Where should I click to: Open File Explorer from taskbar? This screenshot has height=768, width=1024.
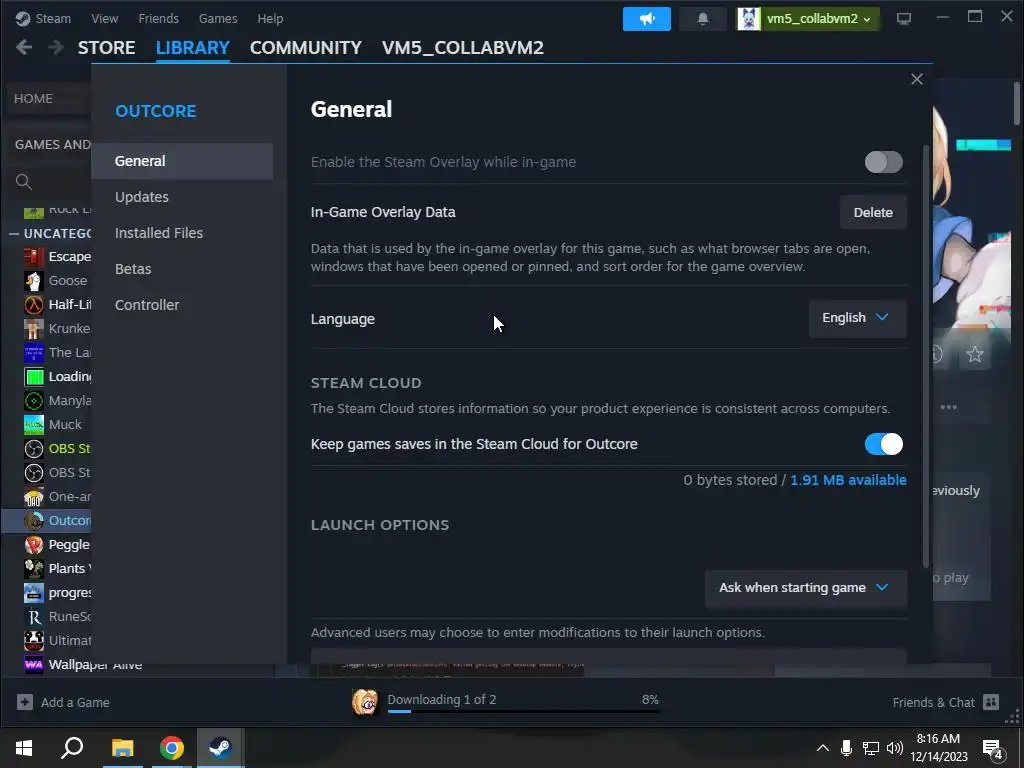point(122,748)
